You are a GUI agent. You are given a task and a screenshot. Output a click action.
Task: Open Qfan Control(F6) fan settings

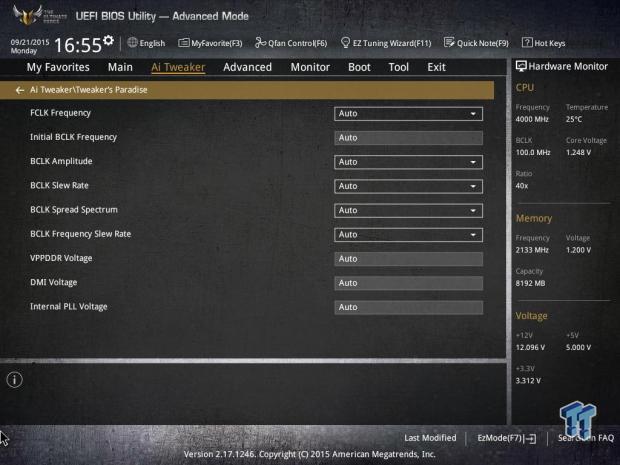[291, 43]
